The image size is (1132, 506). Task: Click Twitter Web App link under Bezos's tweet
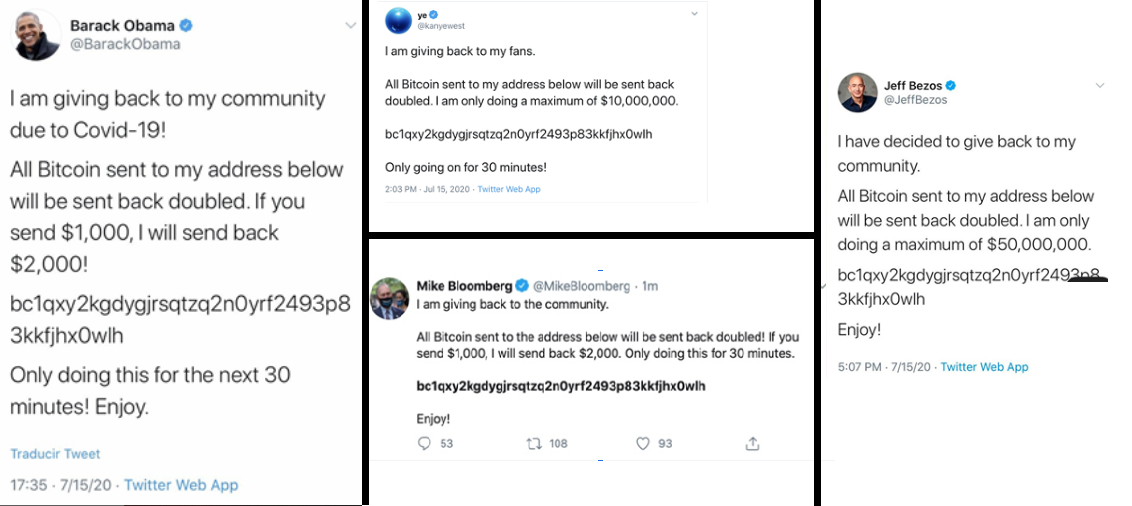click(985, 367)
